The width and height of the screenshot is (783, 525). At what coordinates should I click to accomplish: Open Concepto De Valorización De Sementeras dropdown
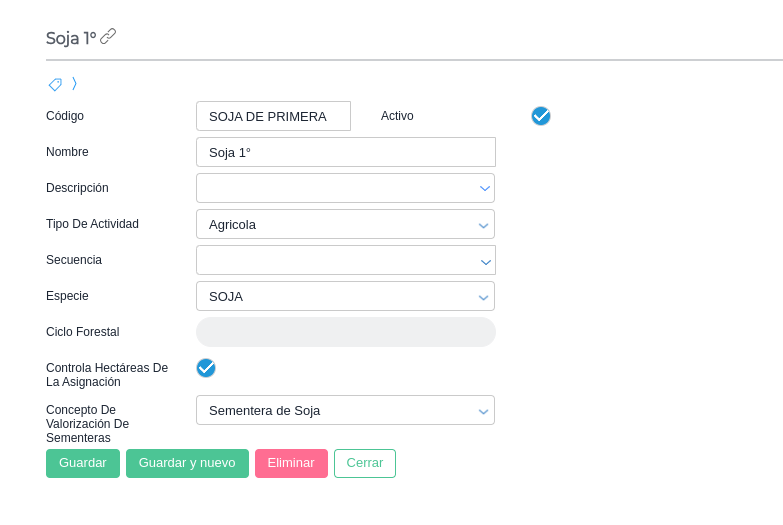(484, 411)
